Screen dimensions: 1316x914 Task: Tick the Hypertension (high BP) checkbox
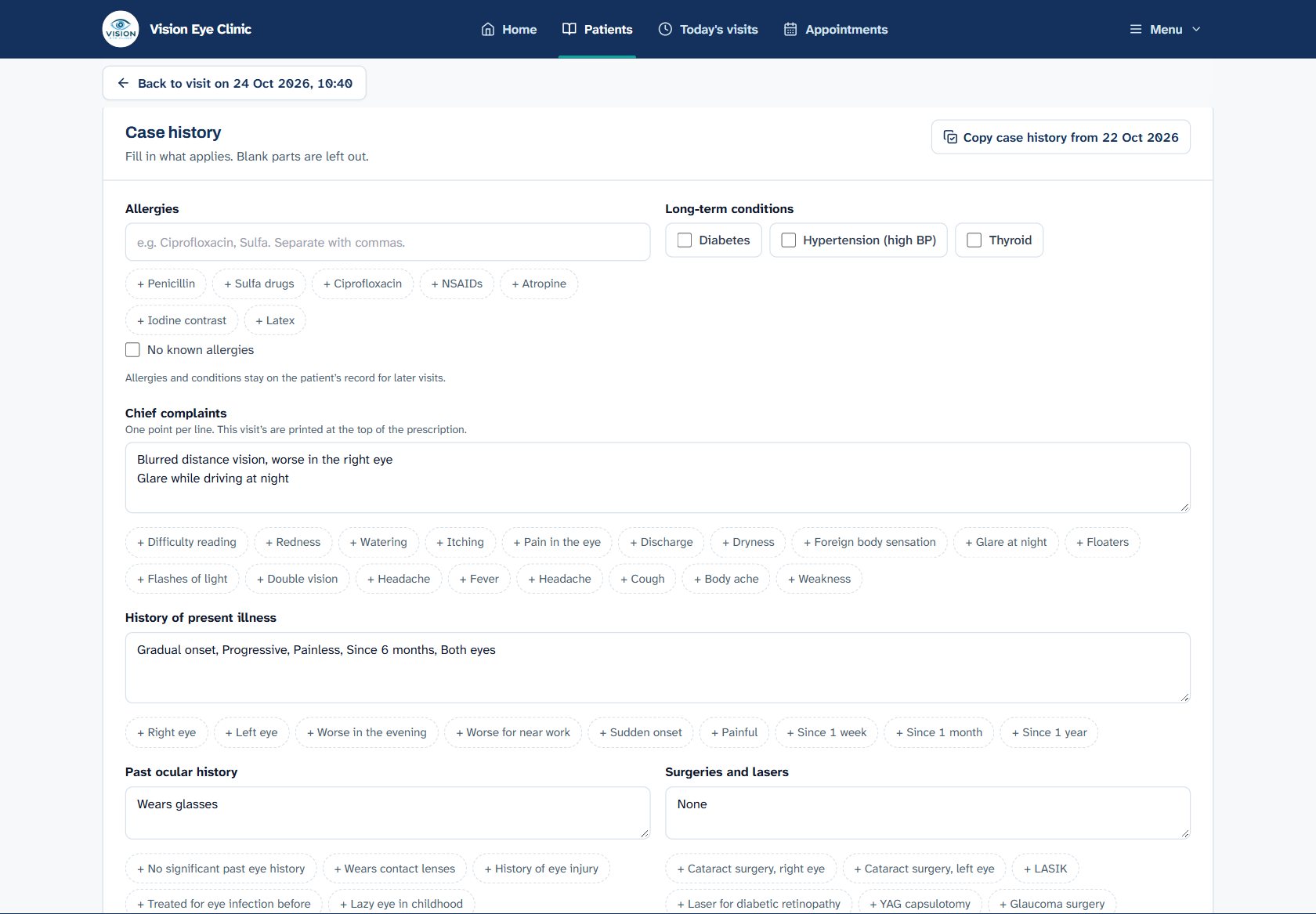(789, 240)
